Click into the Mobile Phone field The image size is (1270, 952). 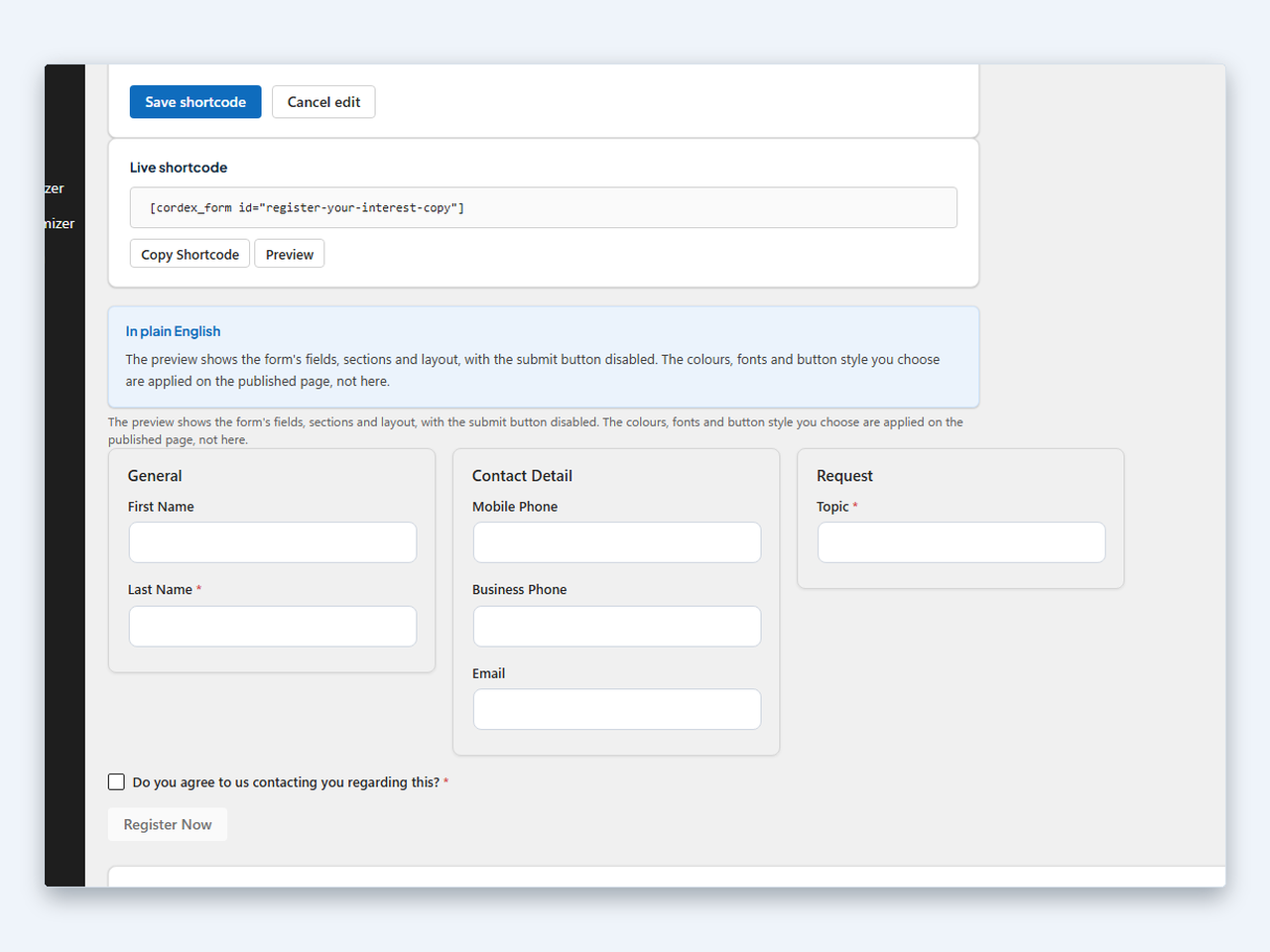[617, 542]
